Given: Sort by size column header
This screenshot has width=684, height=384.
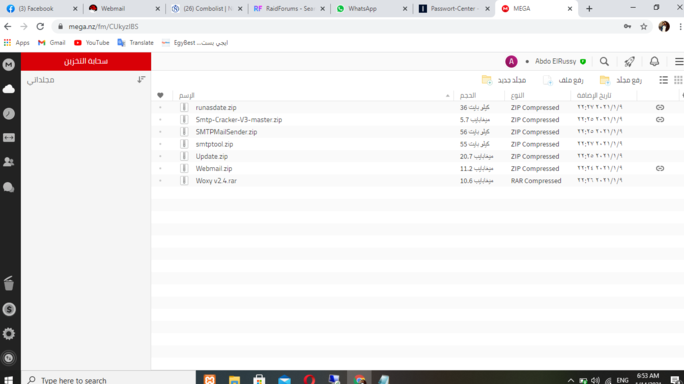Looking at the screenshot, I should (x=468, y=95).
